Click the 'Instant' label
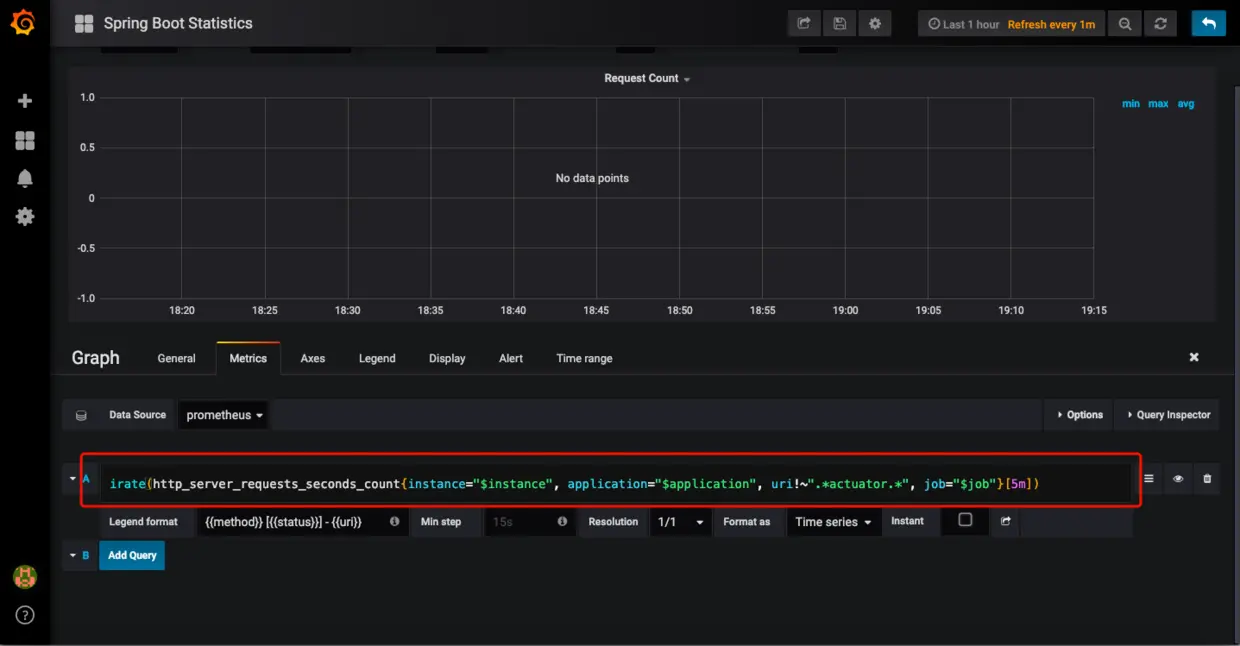This screenshot has width=1240, height=646. tap(907, 521)
